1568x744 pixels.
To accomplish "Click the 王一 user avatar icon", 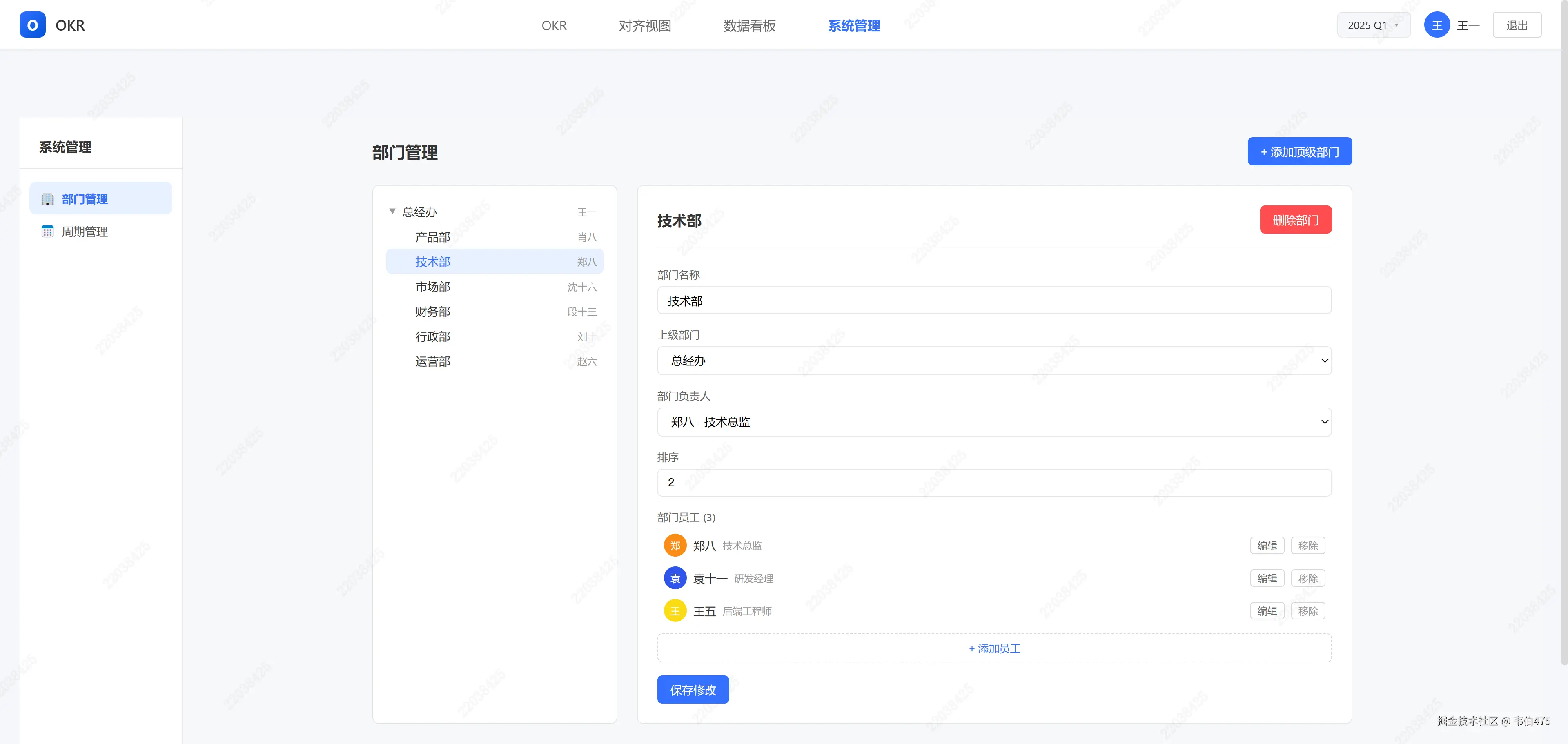I will [x=1437, y=25].
